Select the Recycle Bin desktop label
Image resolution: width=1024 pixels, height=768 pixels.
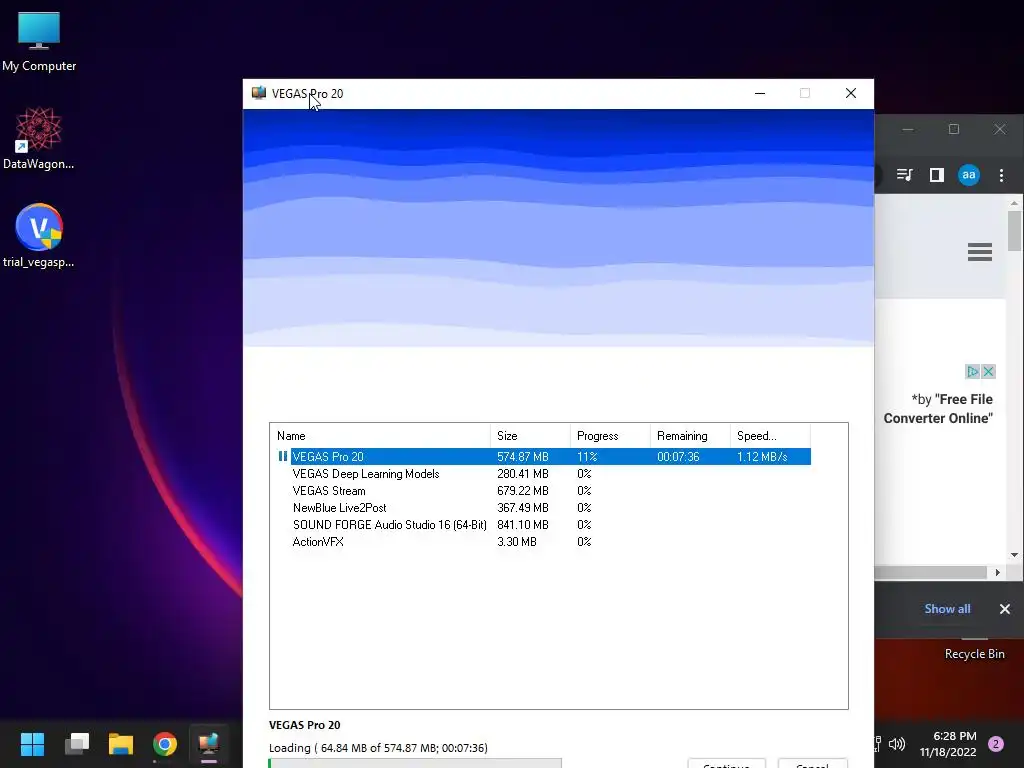click(974, 654)
